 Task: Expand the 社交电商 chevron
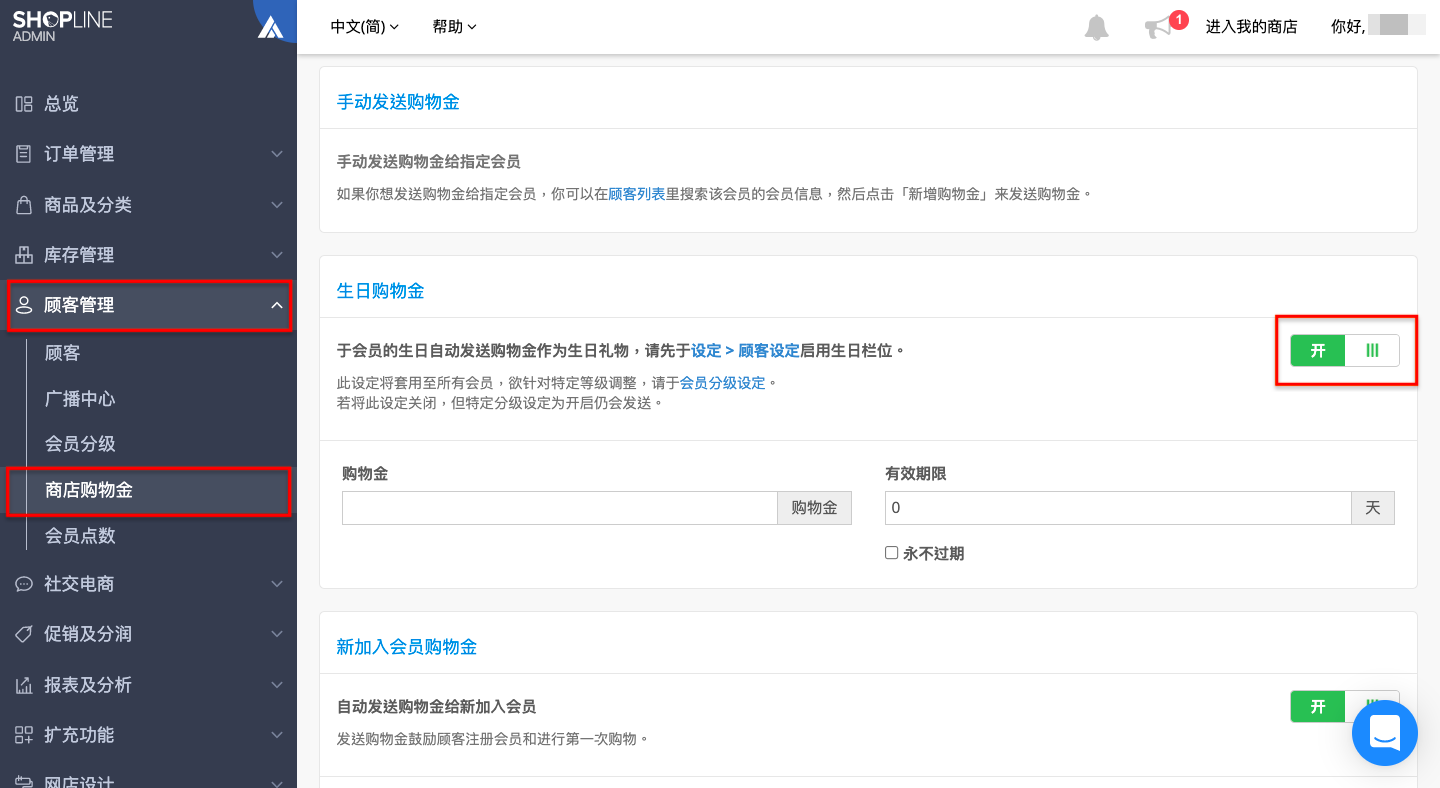click(277, 584)
